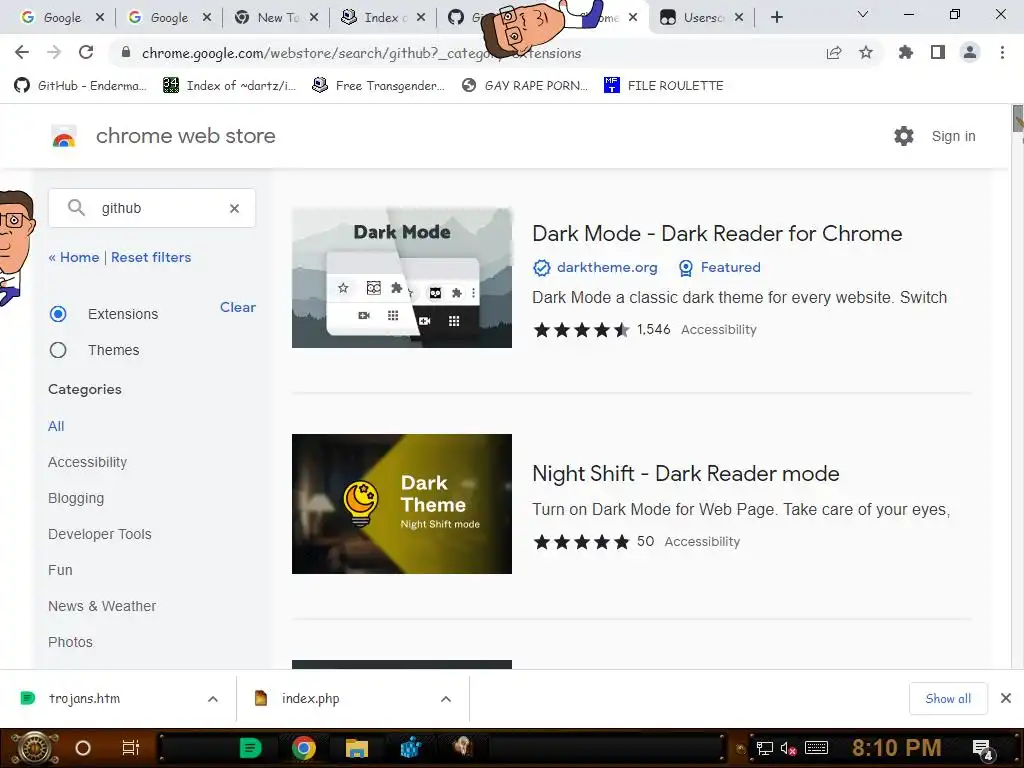The height and width of the screenshot is (768, 1024).
Task: Open the Chrome profile avatar
Action: click(x=970, y=52)
